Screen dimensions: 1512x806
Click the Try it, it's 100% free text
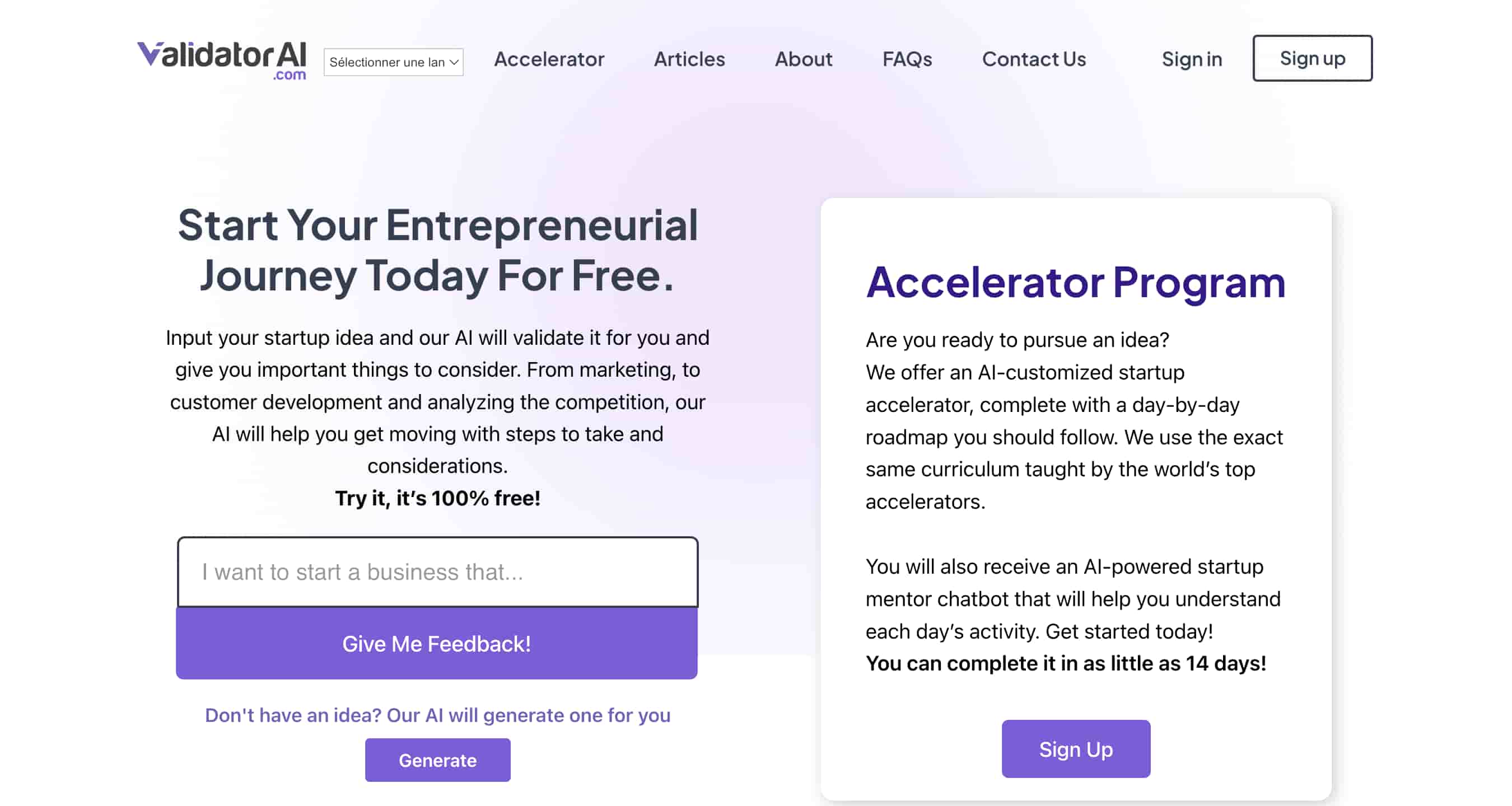tap(437, 498)
